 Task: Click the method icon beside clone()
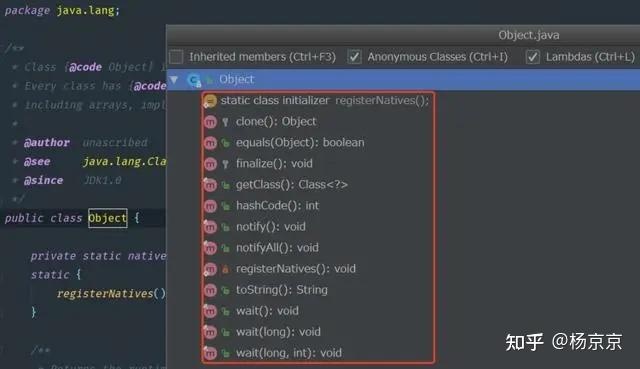tap(210, 122)
